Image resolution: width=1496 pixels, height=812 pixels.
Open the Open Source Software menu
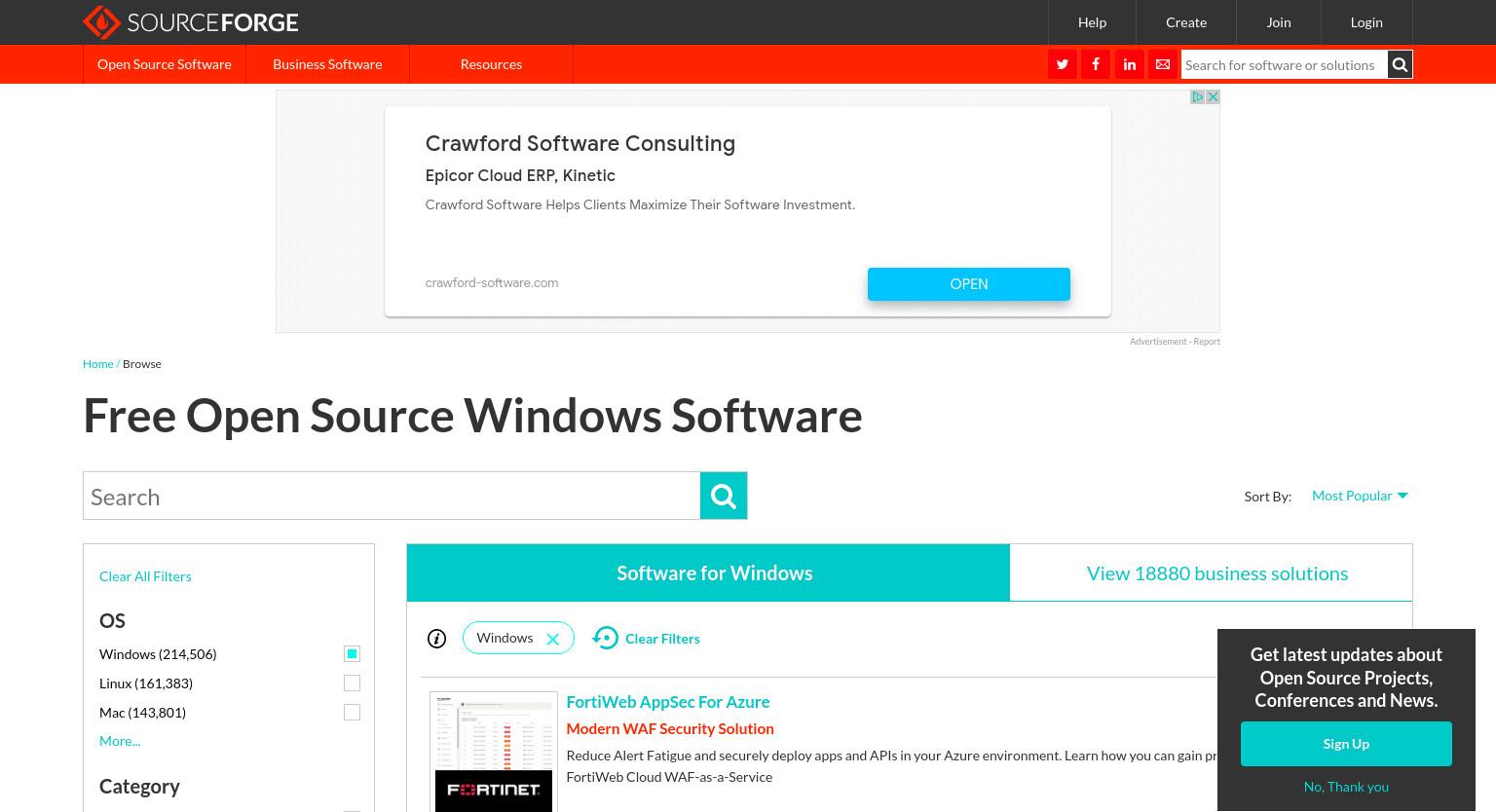[165, 64]
